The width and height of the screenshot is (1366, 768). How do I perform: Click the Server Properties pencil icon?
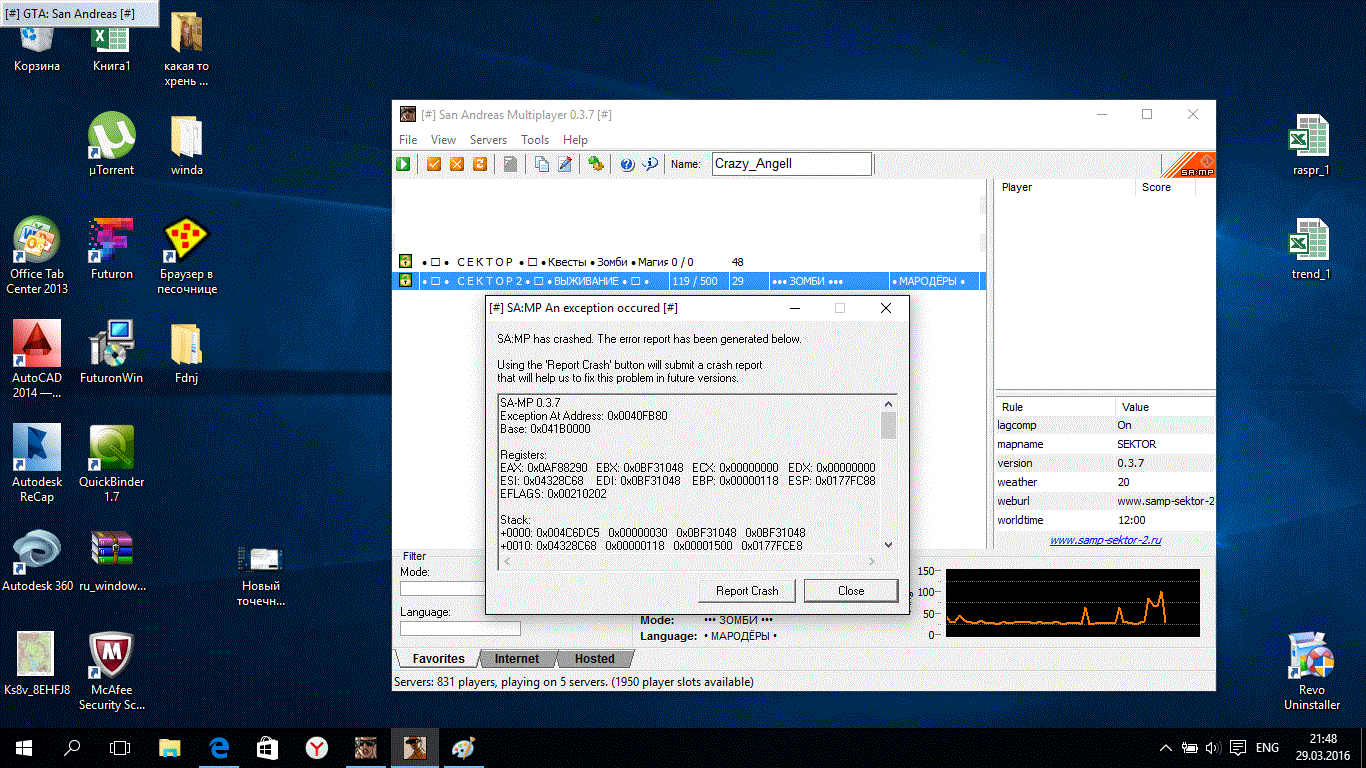coord(565,164)
